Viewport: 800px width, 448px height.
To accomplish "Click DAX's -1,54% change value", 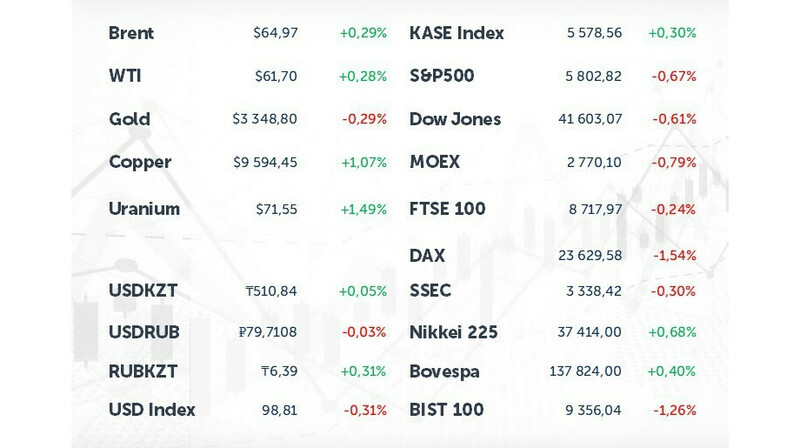I will tap(674, 255).
